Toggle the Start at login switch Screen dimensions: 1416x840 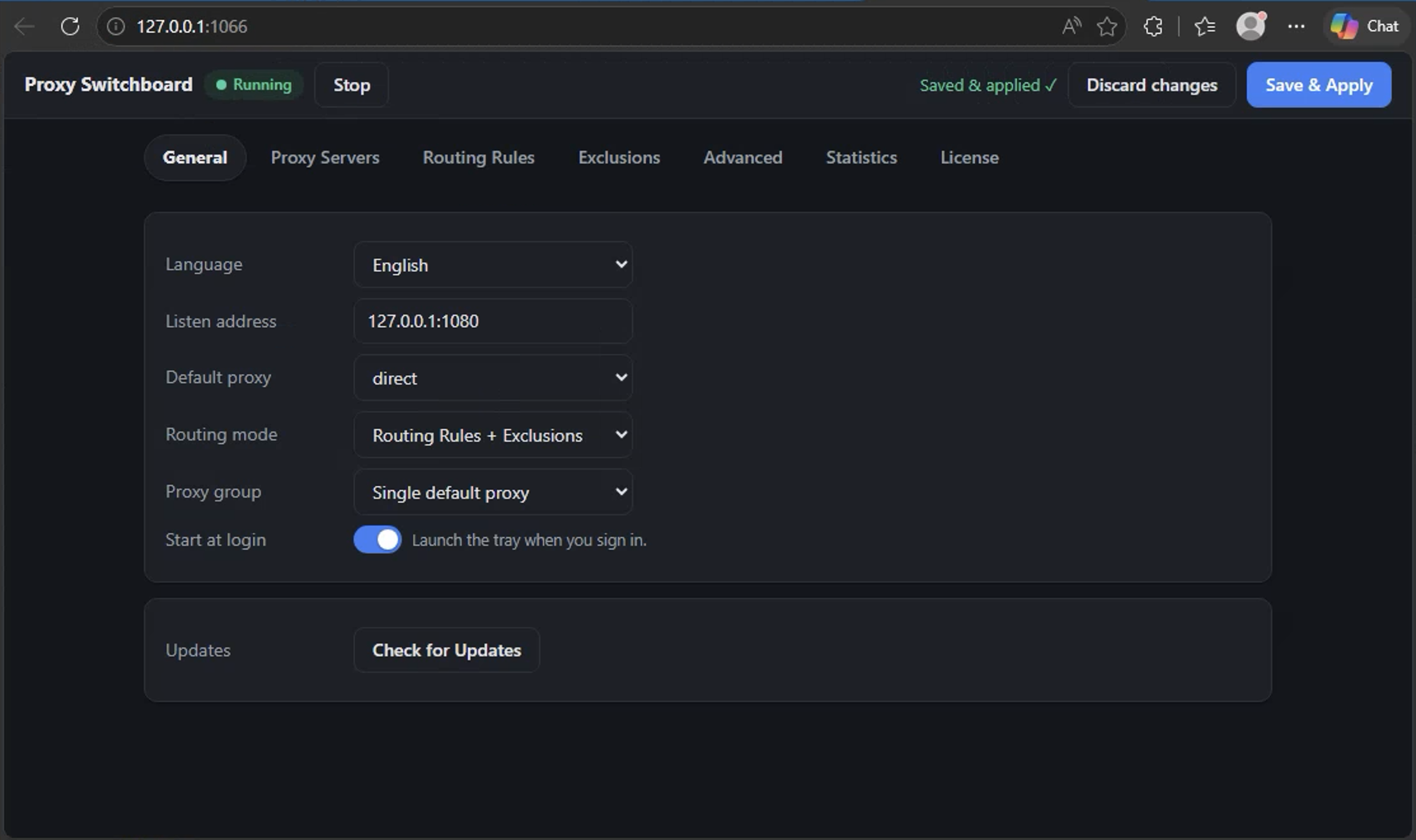point(378,540)
